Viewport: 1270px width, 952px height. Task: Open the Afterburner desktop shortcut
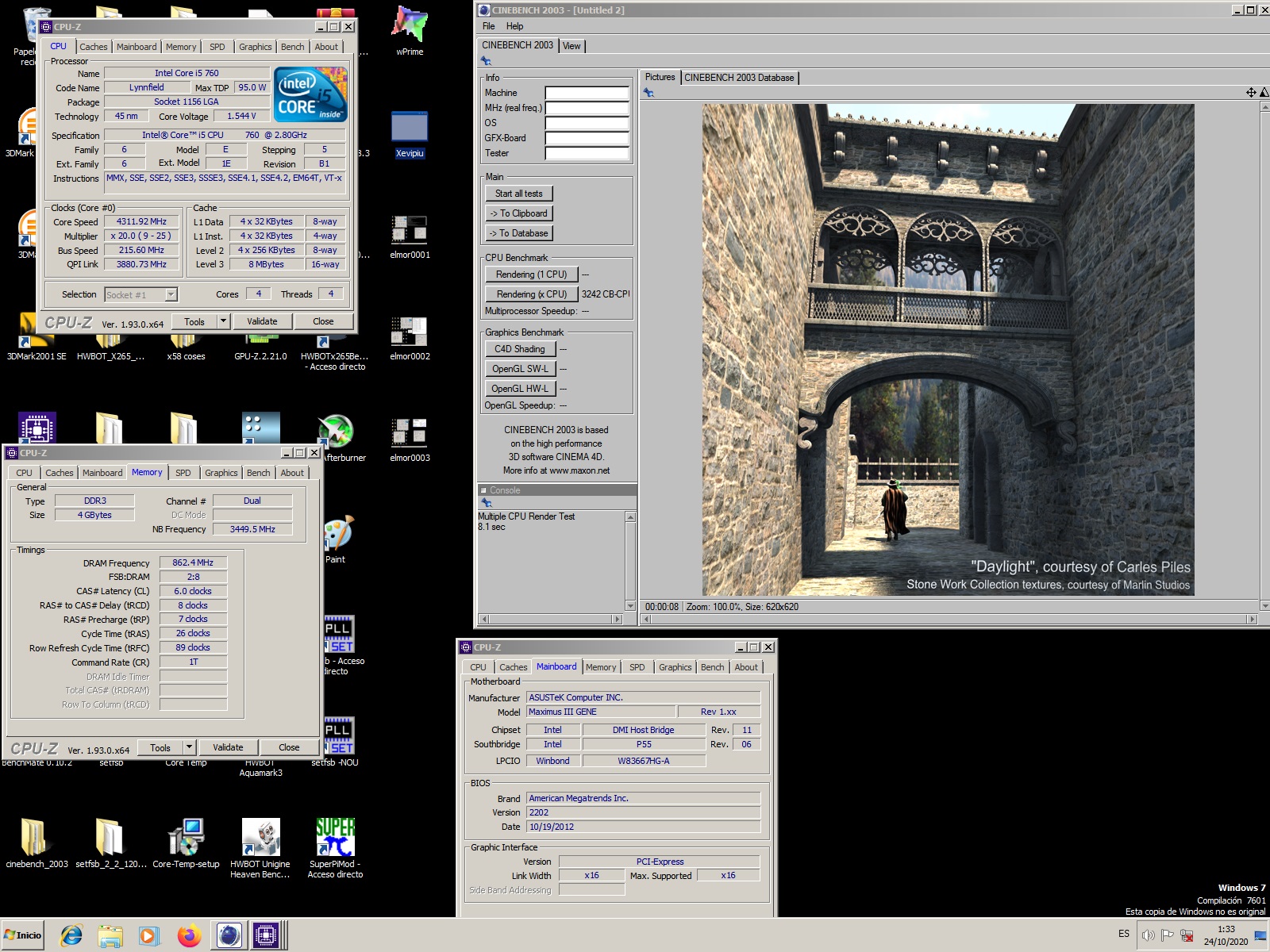pos(337,438)
